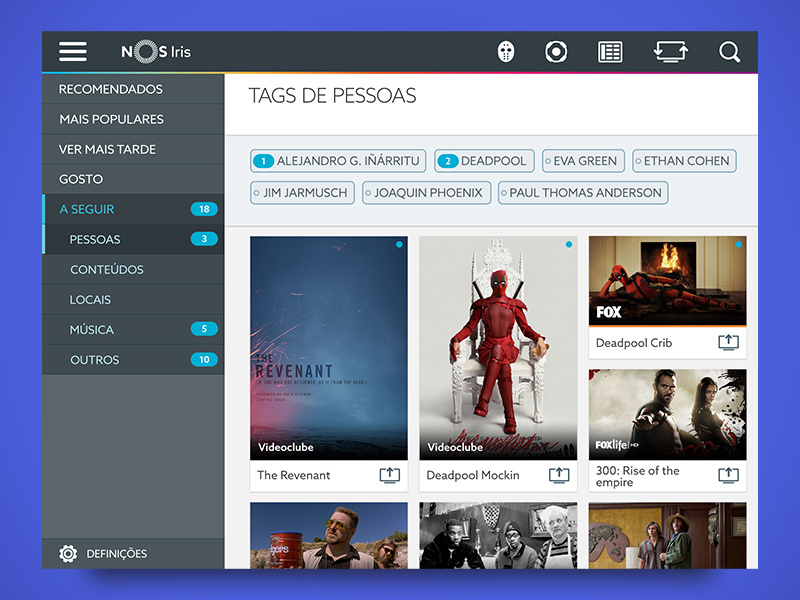This screenshot has height=600, width=800.
Task: Open search with magnifier icon
Action: coord(730,52)
